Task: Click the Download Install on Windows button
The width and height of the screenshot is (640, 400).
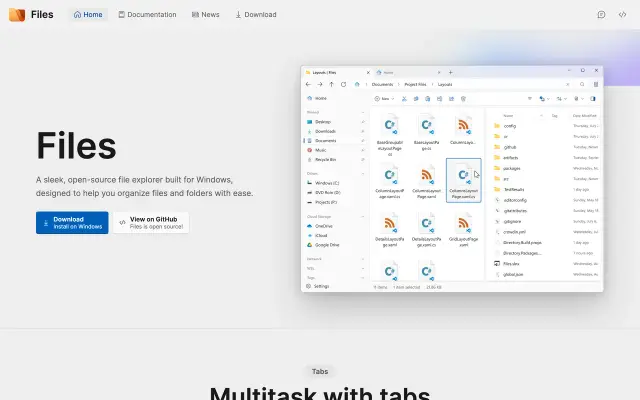Action: 72,222
